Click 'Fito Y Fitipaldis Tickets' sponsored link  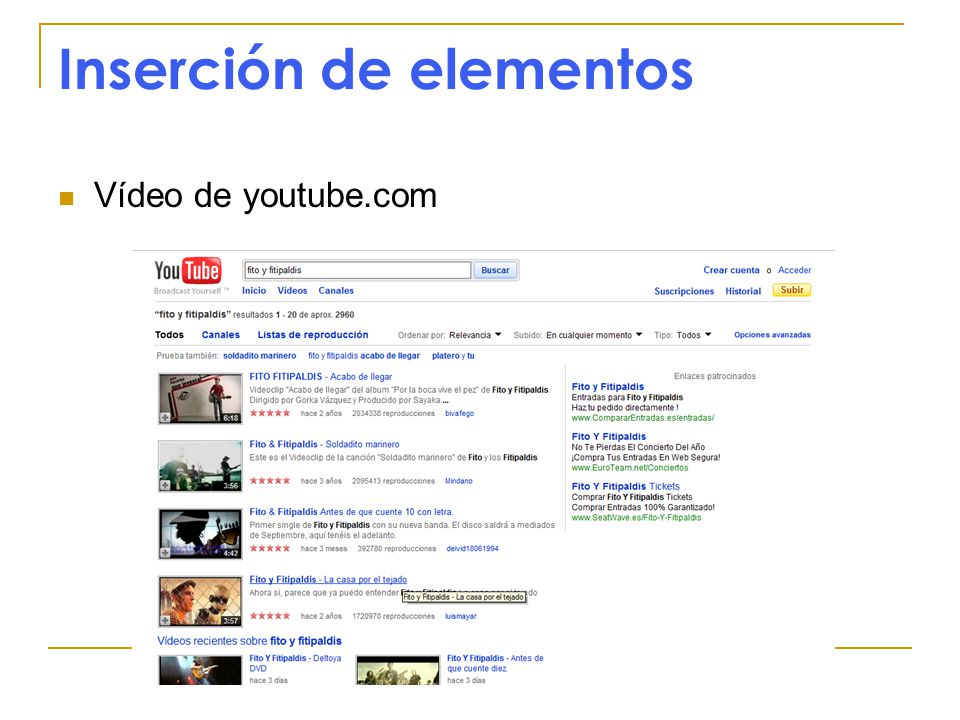(x=626, y=486)
